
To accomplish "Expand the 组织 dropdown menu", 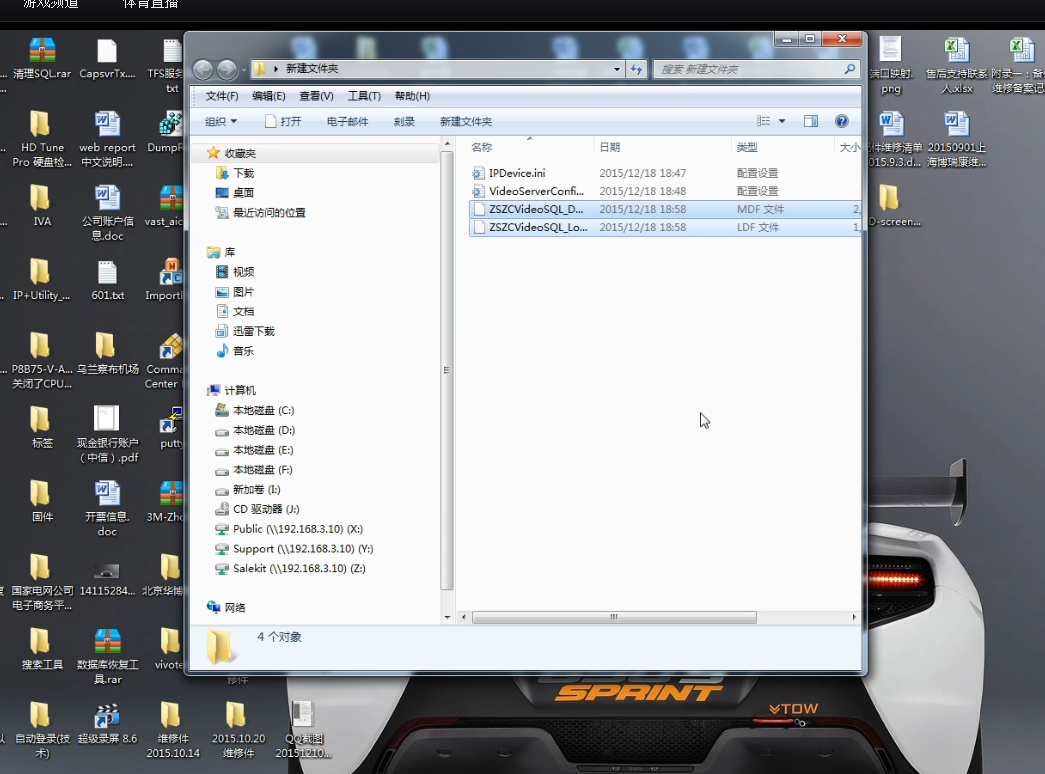I will tap(221, 121).
